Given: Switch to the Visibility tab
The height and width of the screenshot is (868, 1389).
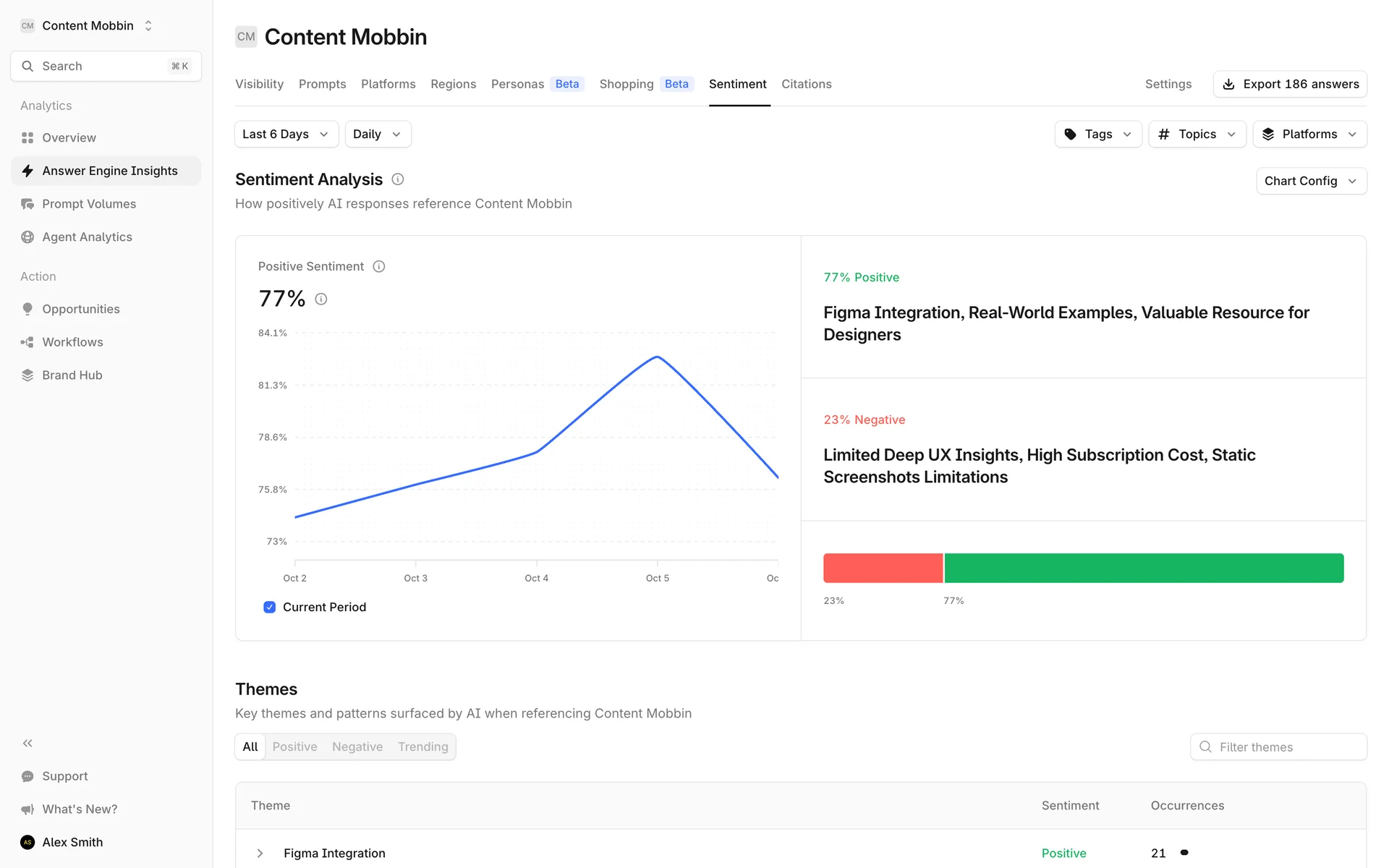Looking at the screenshot, I should click(x=259, y=84).
